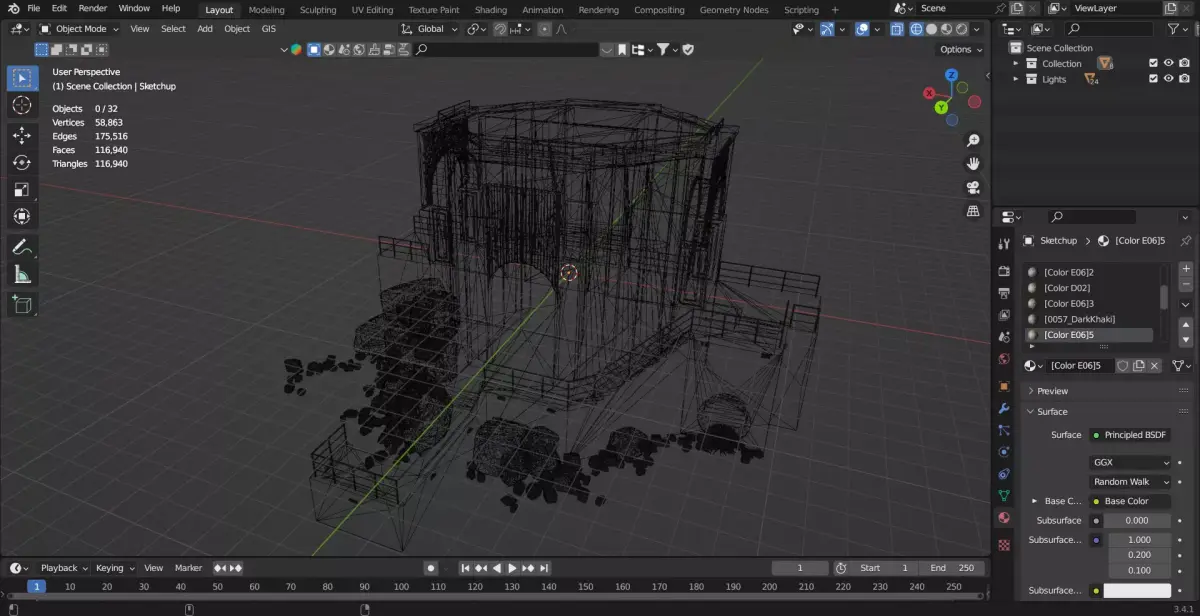1200x616 pixels.
Task: Select the Move tool
Action: (22, 135)
